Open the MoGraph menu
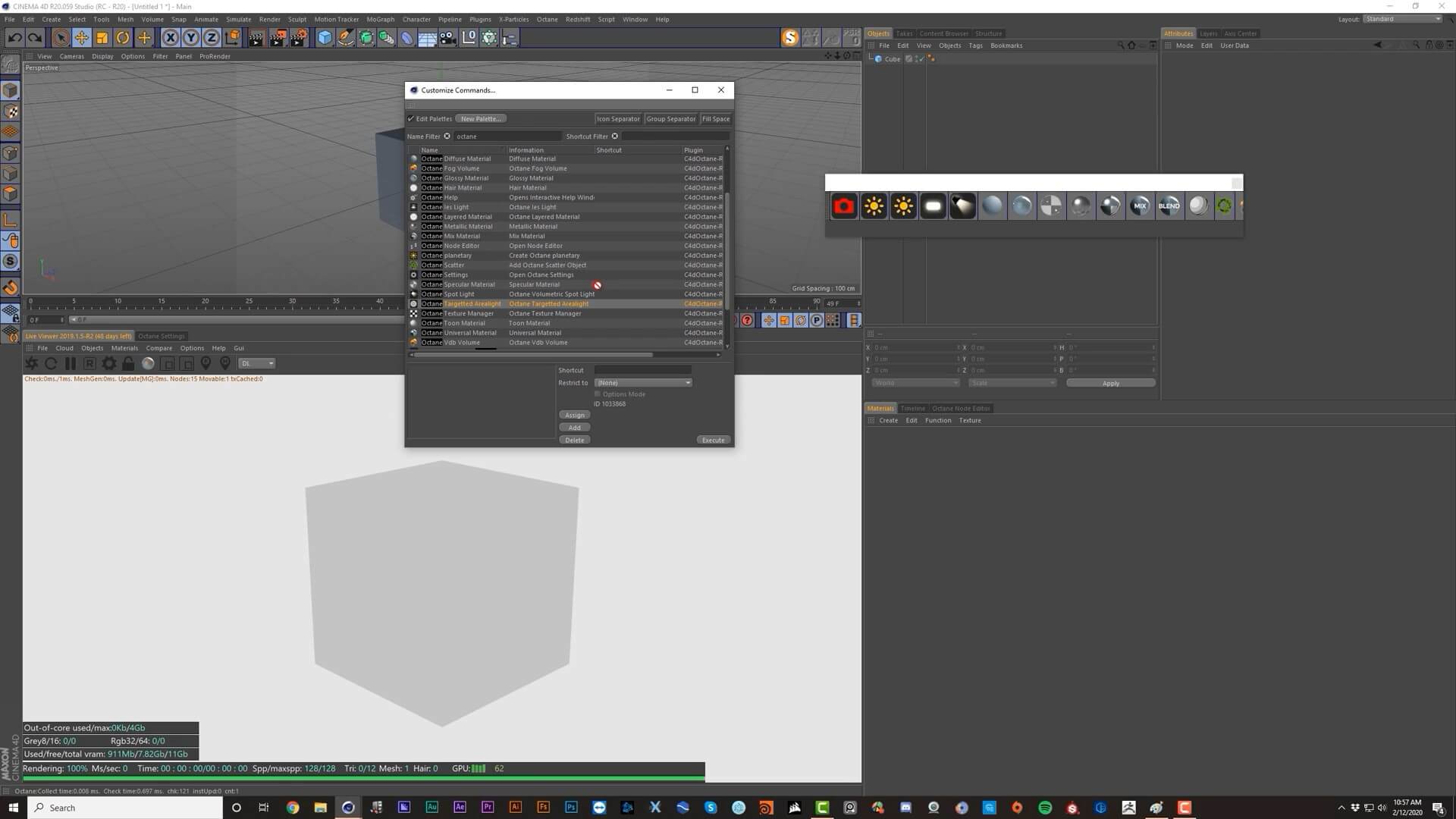 tap(380, 20)
